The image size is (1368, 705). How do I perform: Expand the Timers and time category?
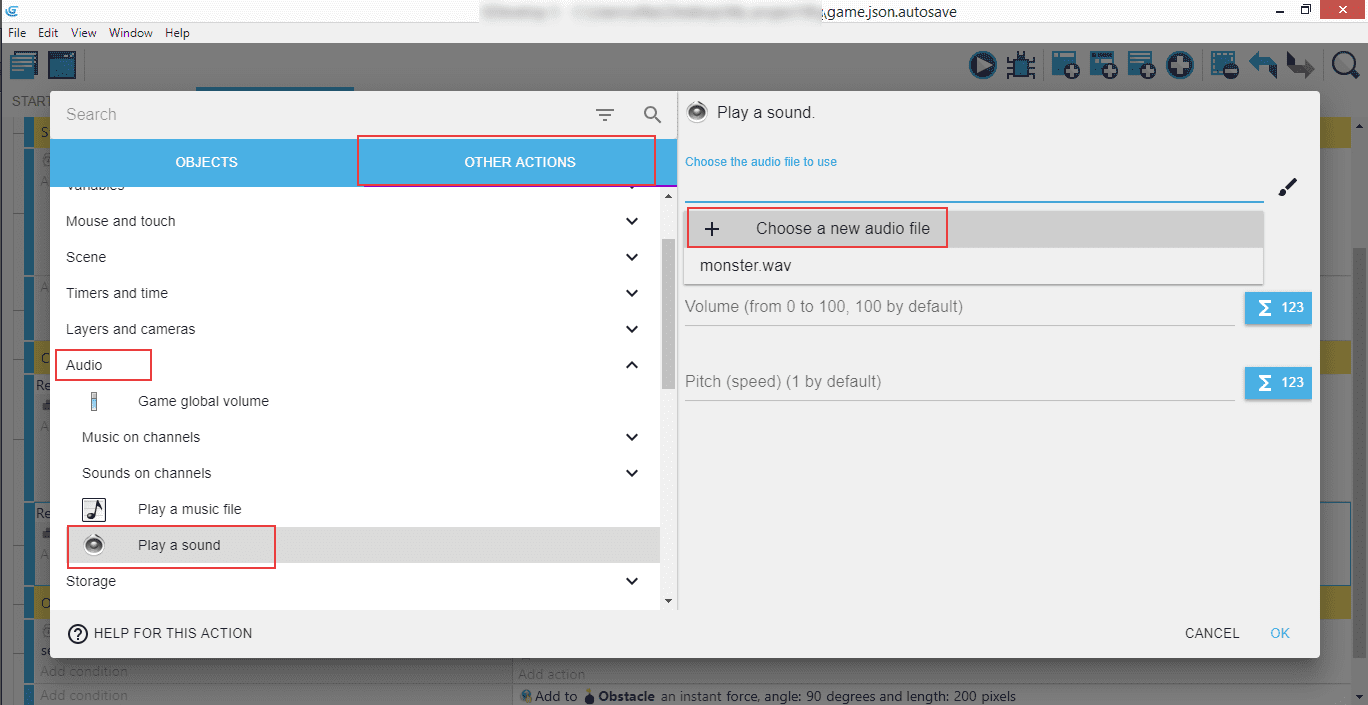(631, 293)
